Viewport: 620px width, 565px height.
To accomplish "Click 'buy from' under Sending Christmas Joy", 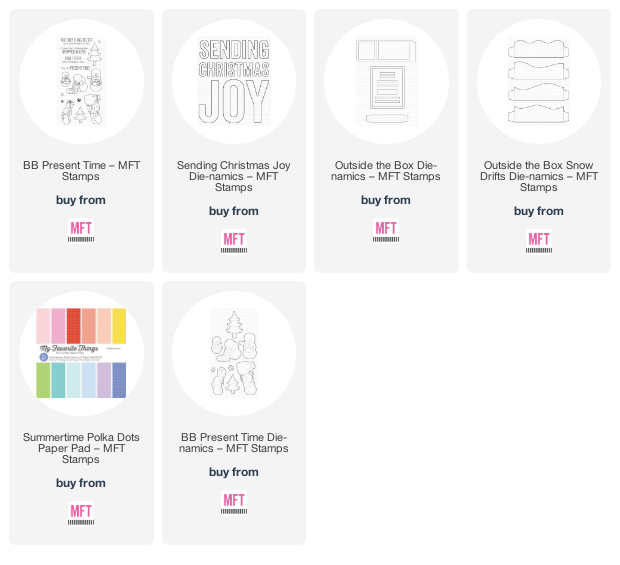I will [x=234, y=211].
